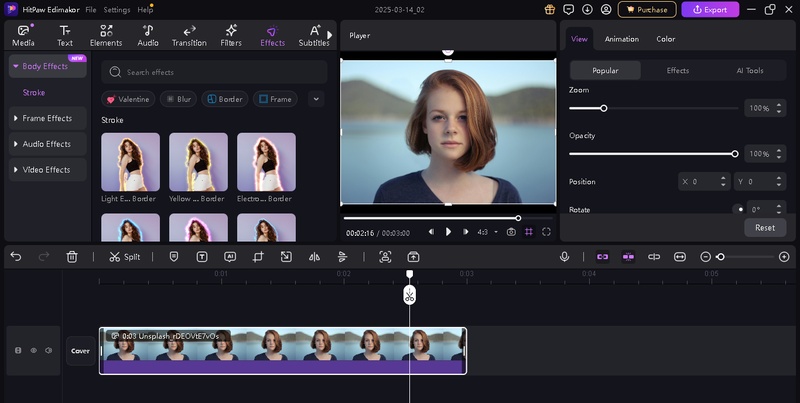Toggle track visibility eye icon
The image size is (800, 403).
pos(33,351)
